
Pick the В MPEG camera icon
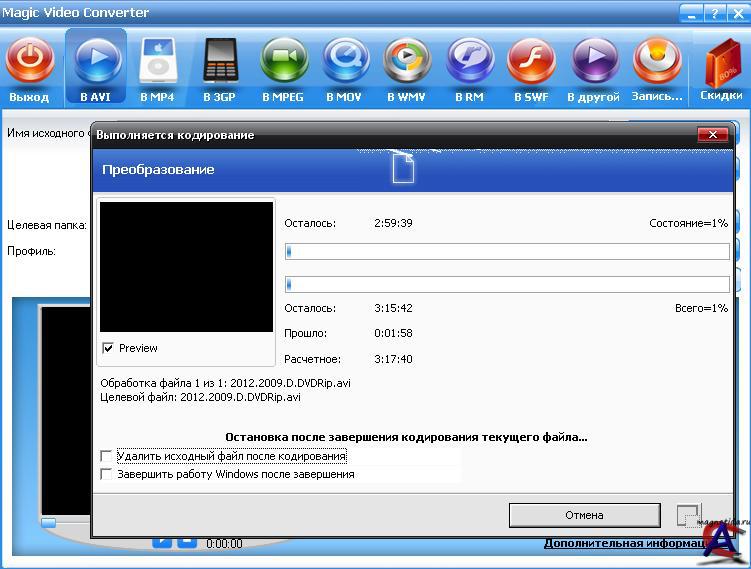(x=283, y=60)
